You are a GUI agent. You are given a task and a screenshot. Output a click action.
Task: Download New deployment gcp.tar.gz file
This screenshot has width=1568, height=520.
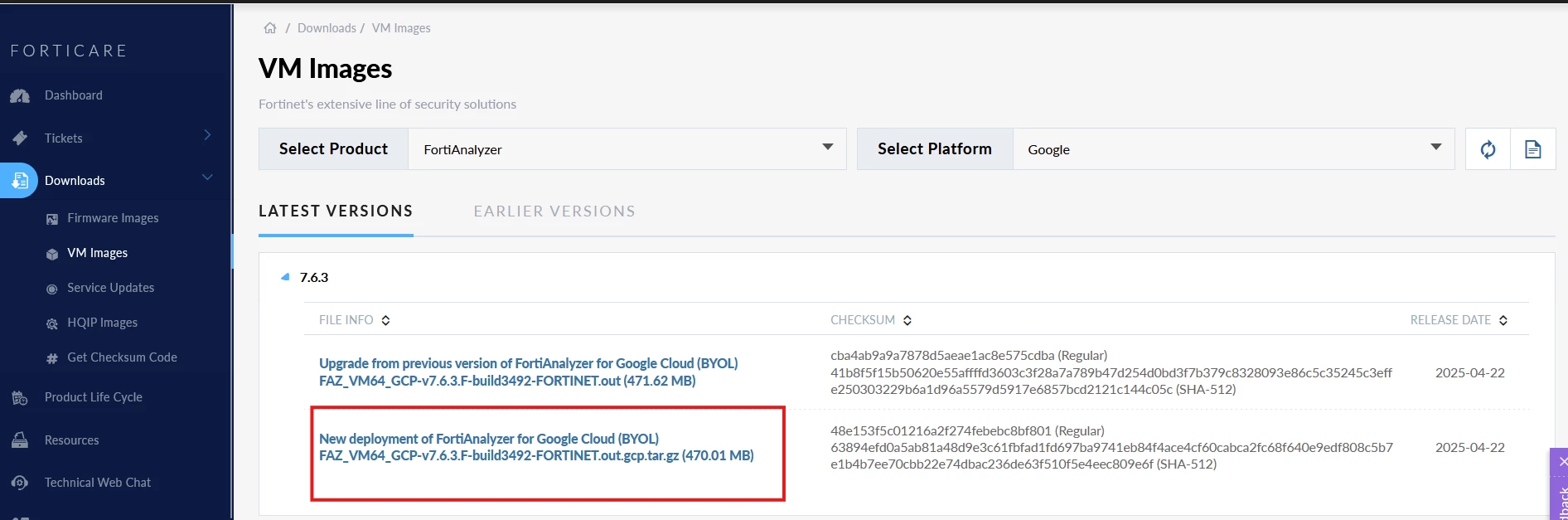tap(536, 447)
